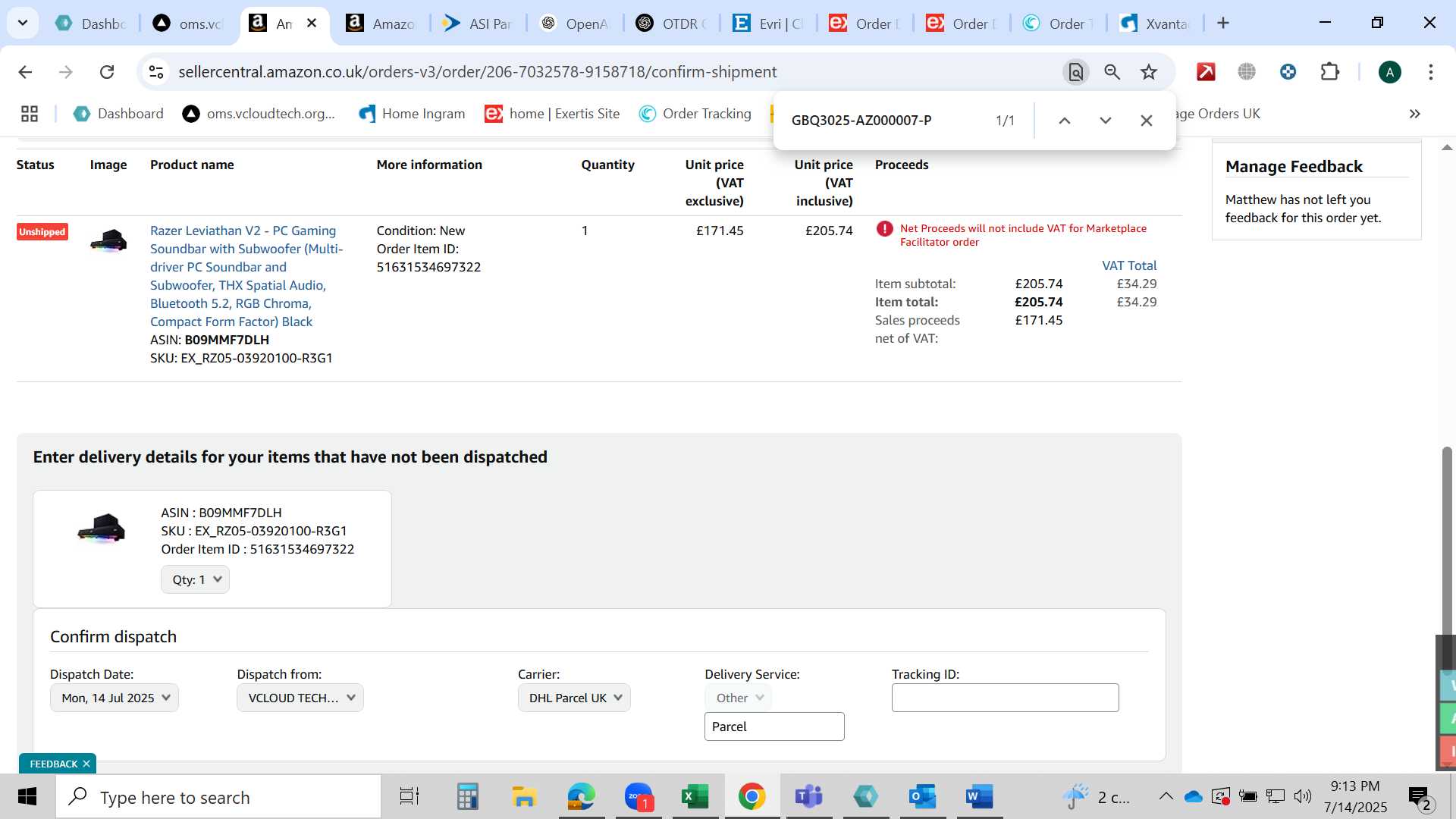Open File Explorer from the taskbar
Screen dimensions: 1456x819
524,797
